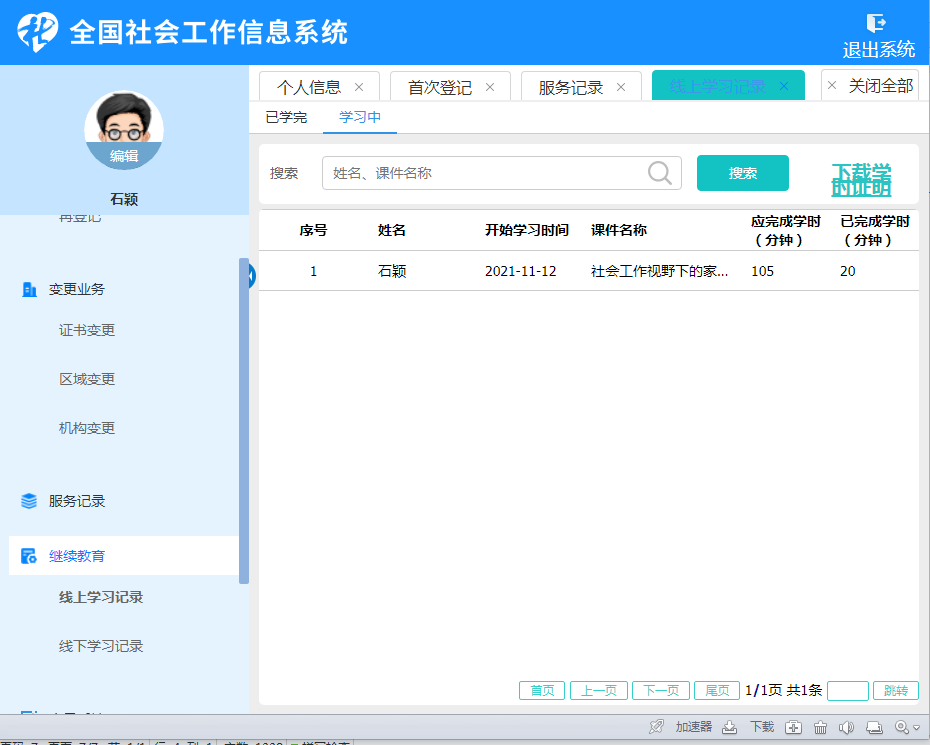Open 线下学习记录 in the sidebar
Viewport: 930px width, 745px height.
click(x=101, y=646)
